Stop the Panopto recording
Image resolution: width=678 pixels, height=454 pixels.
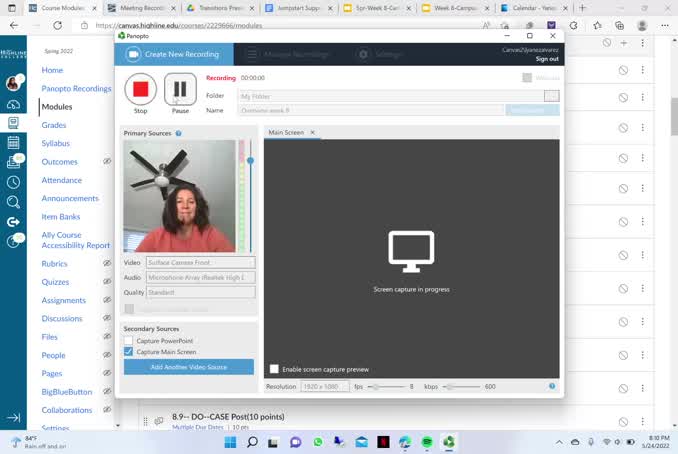(141, 90)
